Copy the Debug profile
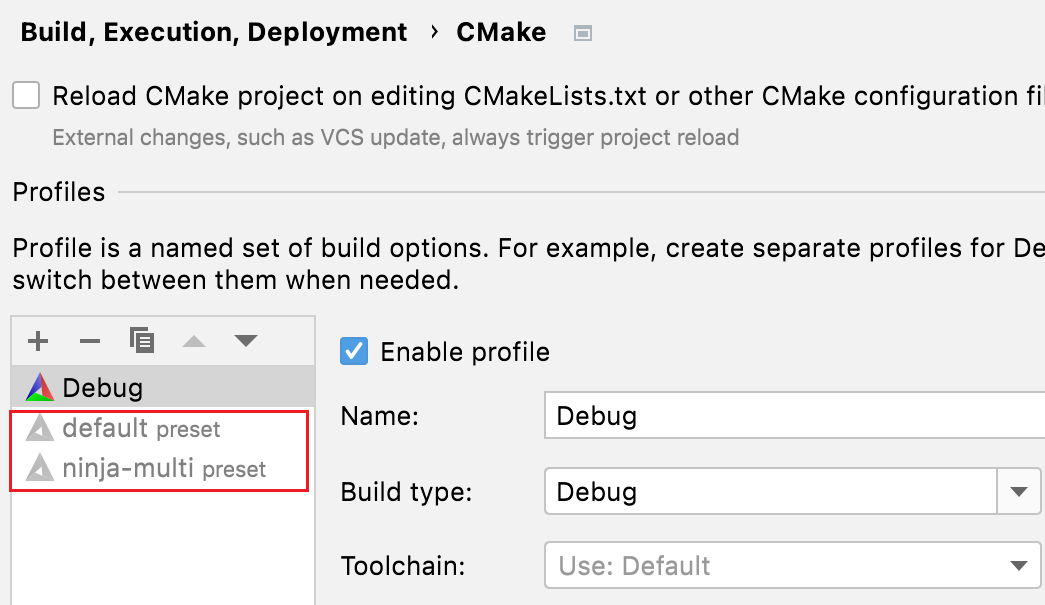 point(142,341)
